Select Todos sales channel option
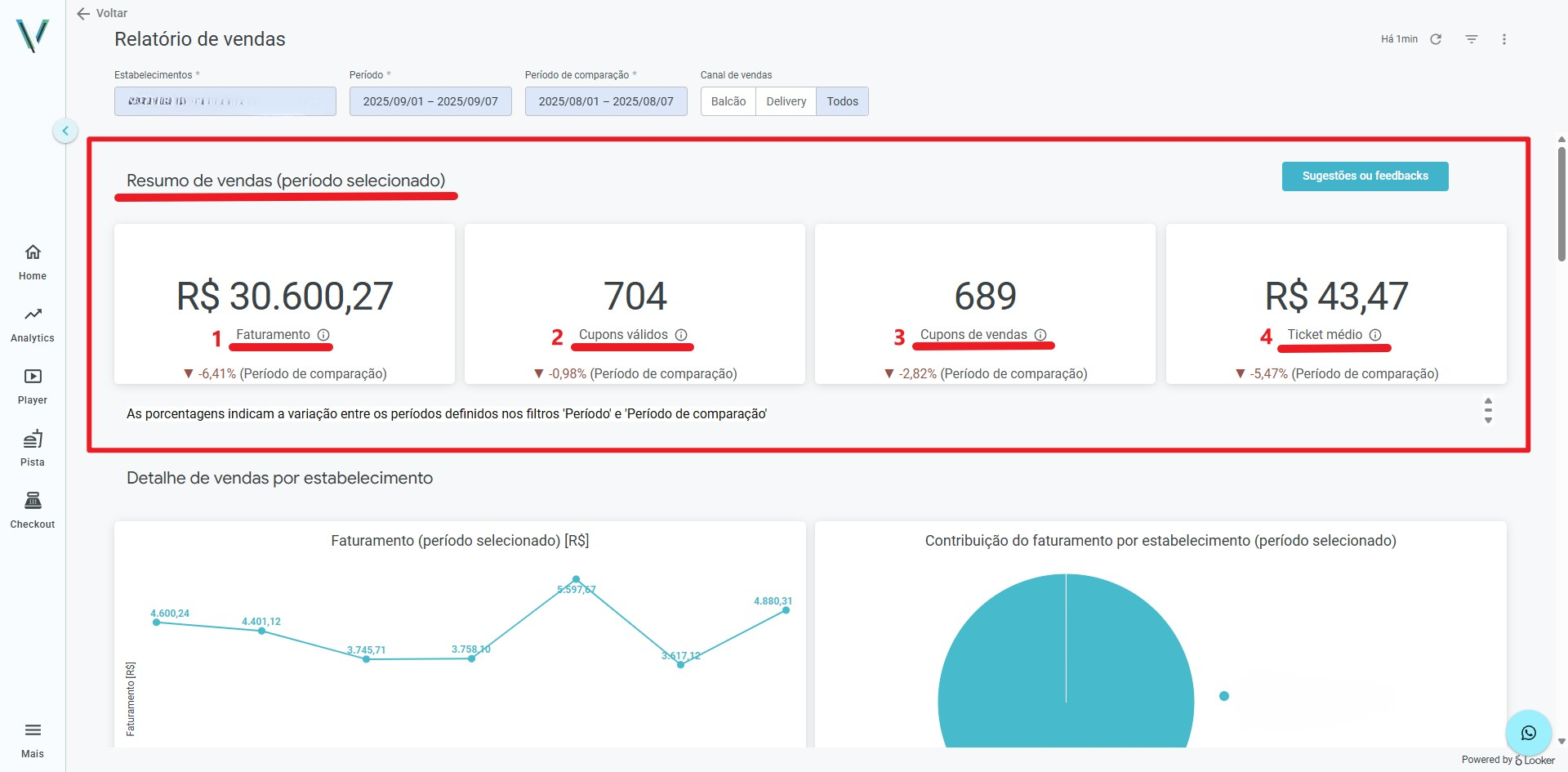This screenshot has width=1568, height=772. pos(842,101)
